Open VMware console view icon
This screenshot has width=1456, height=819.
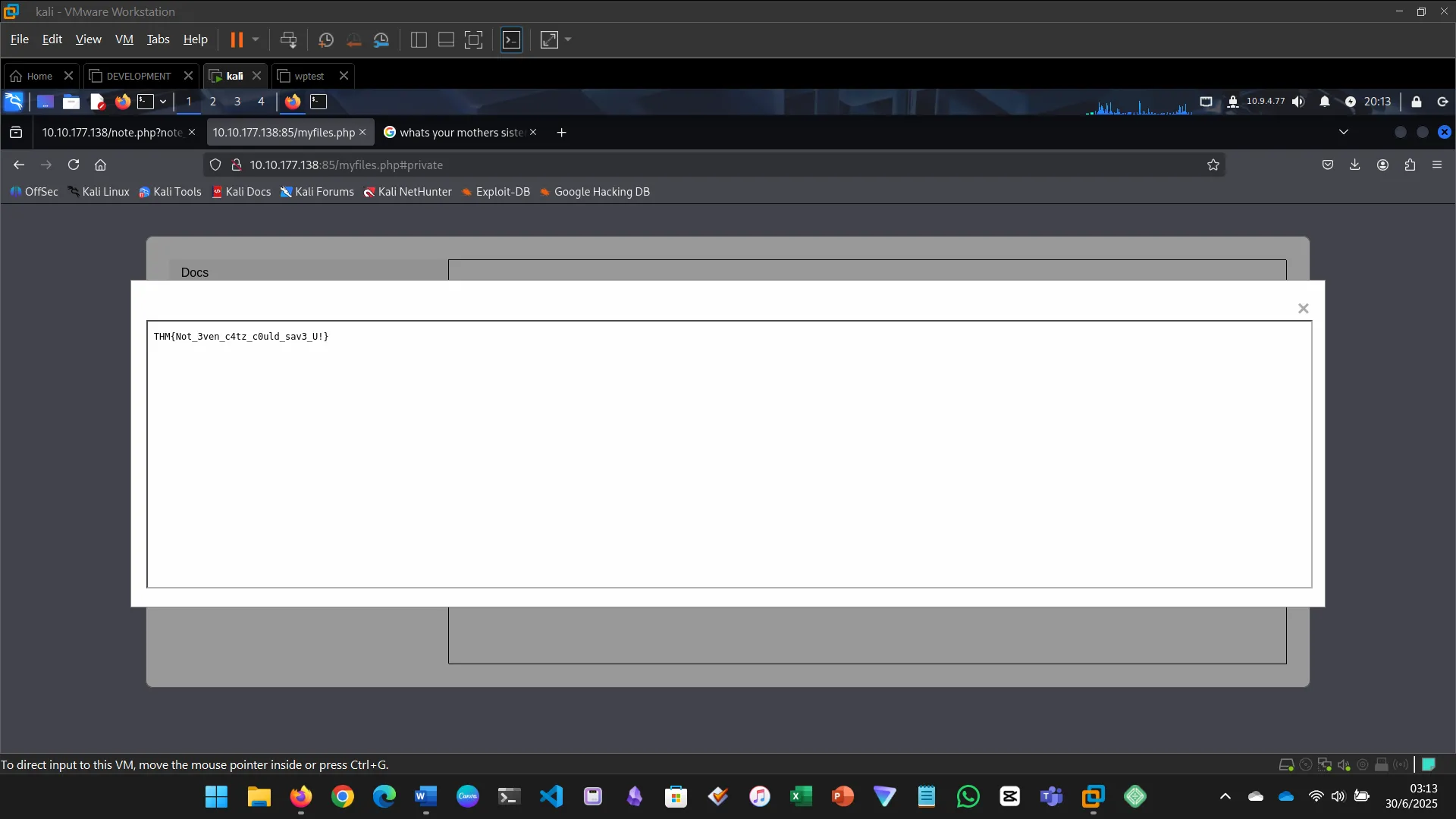(x=512, y=39)
